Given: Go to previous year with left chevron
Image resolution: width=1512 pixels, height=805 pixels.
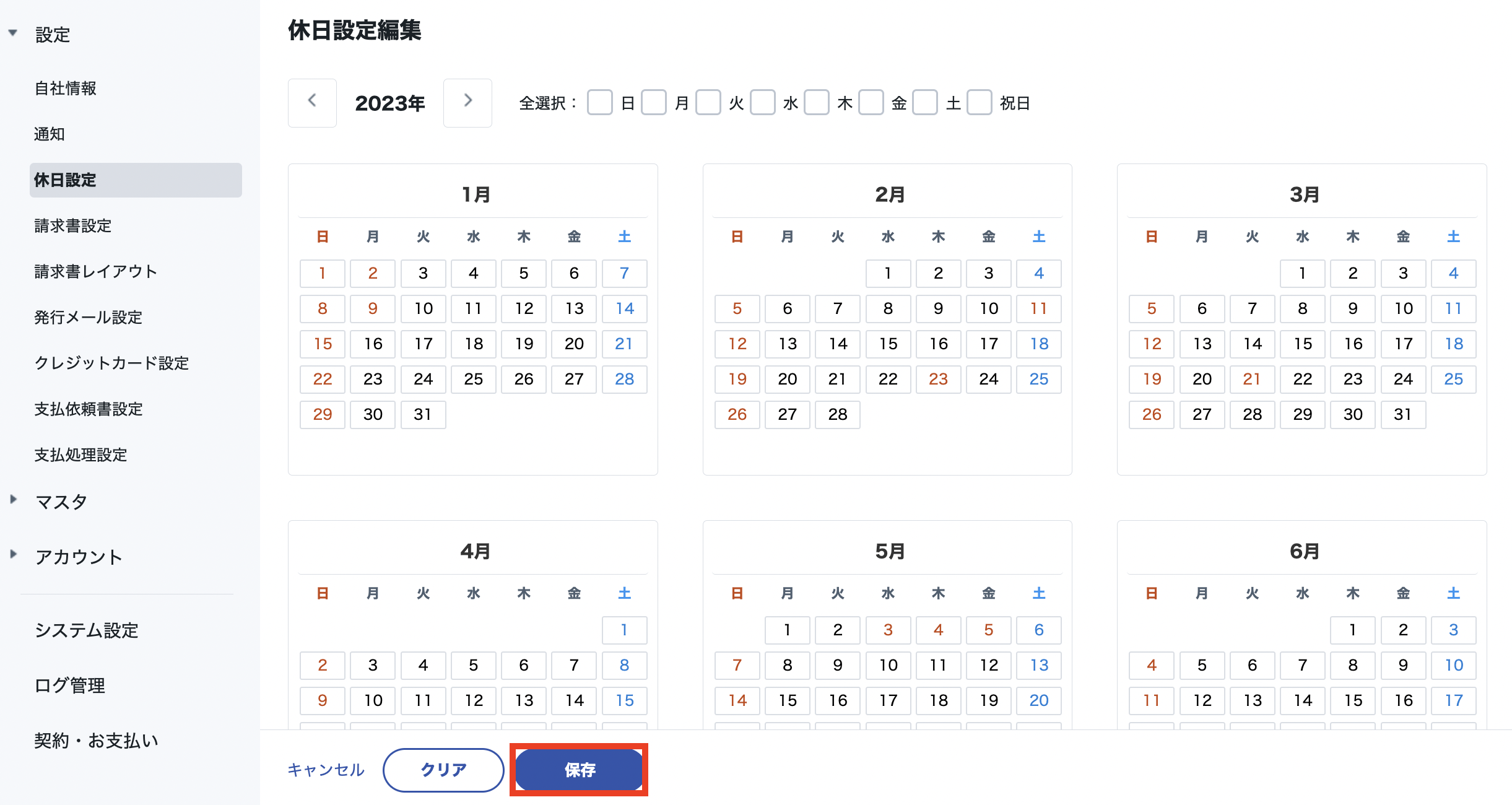Looking at the screenshot, I should (312, 103).
